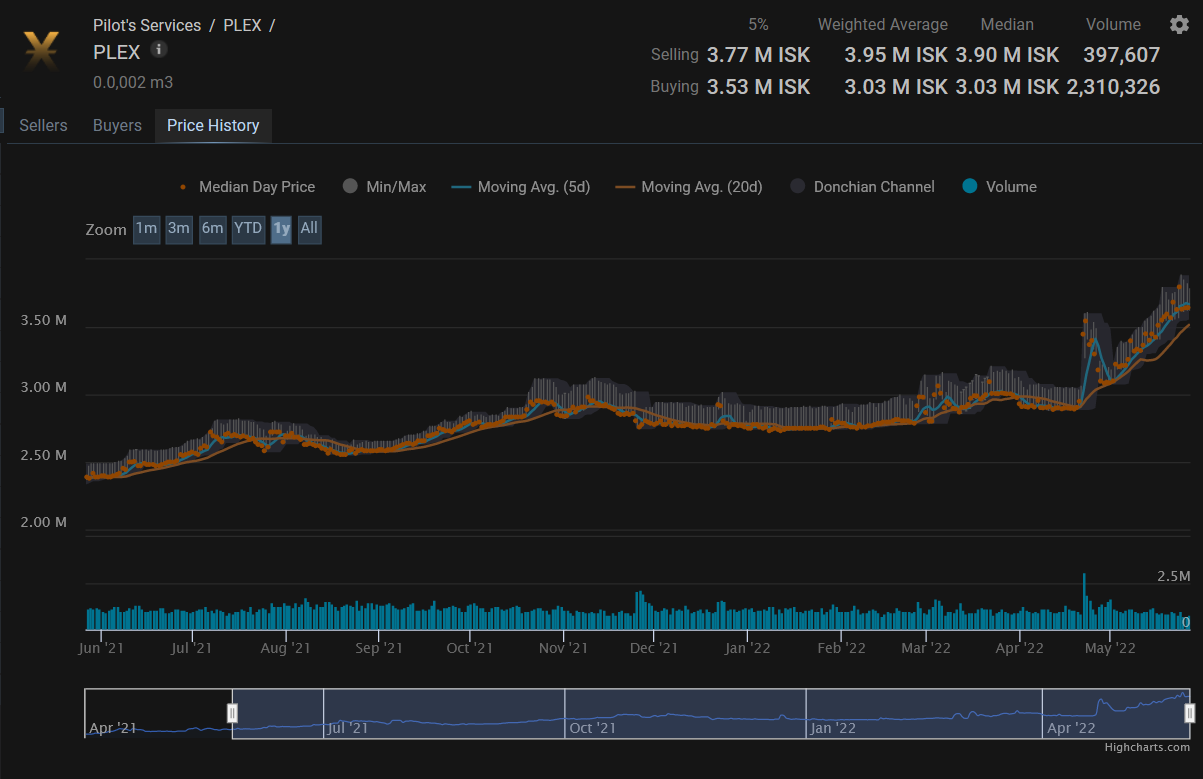Screen dimensions: 1203x779
Task: Set zoom range to 3m
Action: coord(179,229)
